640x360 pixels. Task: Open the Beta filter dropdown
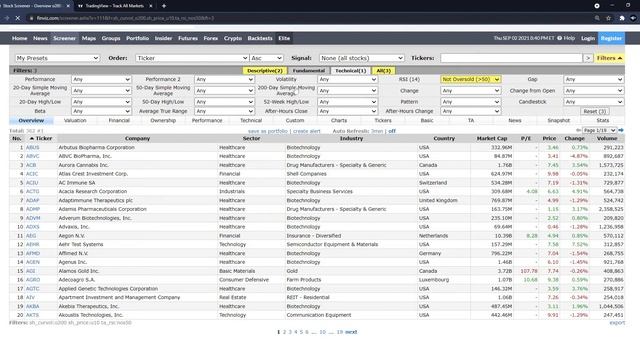click(101, 111)
